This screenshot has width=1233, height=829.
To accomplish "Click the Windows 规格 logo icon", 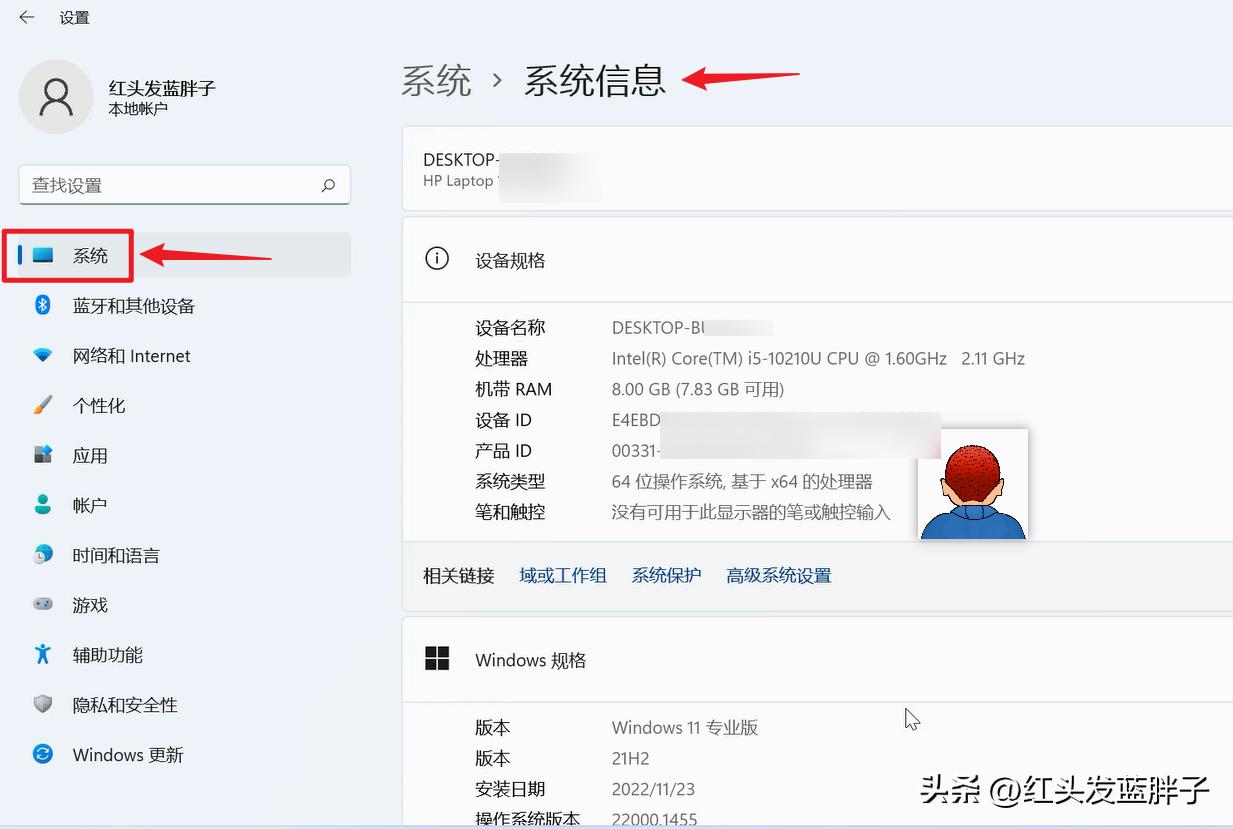I will [x=437, y=658].
